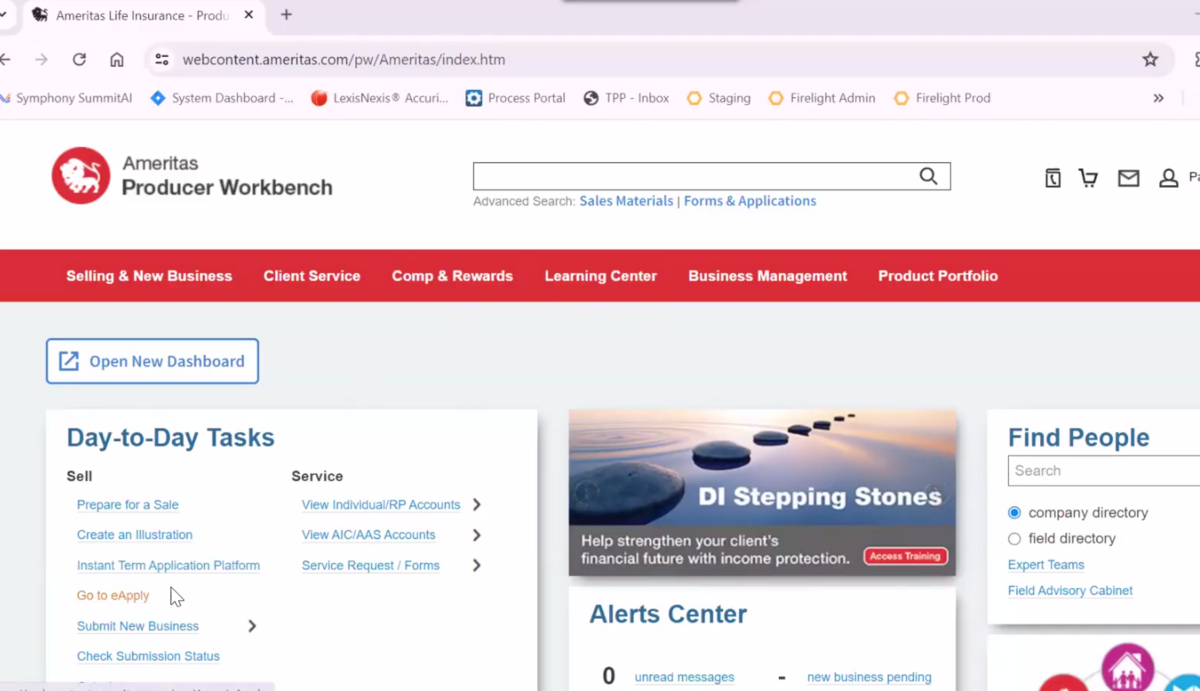Open Forms & Applications link
The image size is (1200, 691).
pyautogui.click(x=750, y=201)
